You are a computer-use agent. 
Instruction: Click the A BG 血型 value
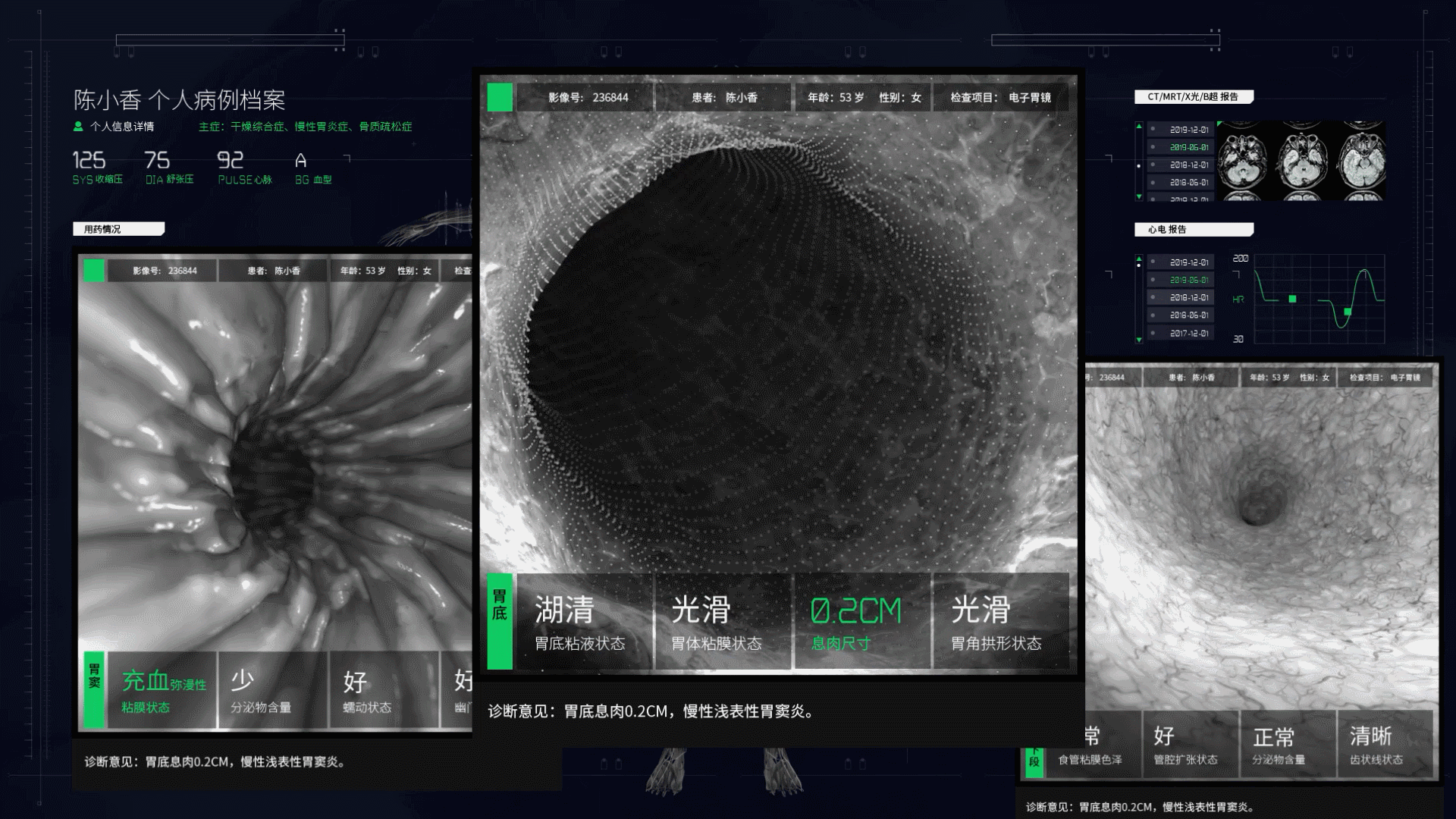(313, 168)
